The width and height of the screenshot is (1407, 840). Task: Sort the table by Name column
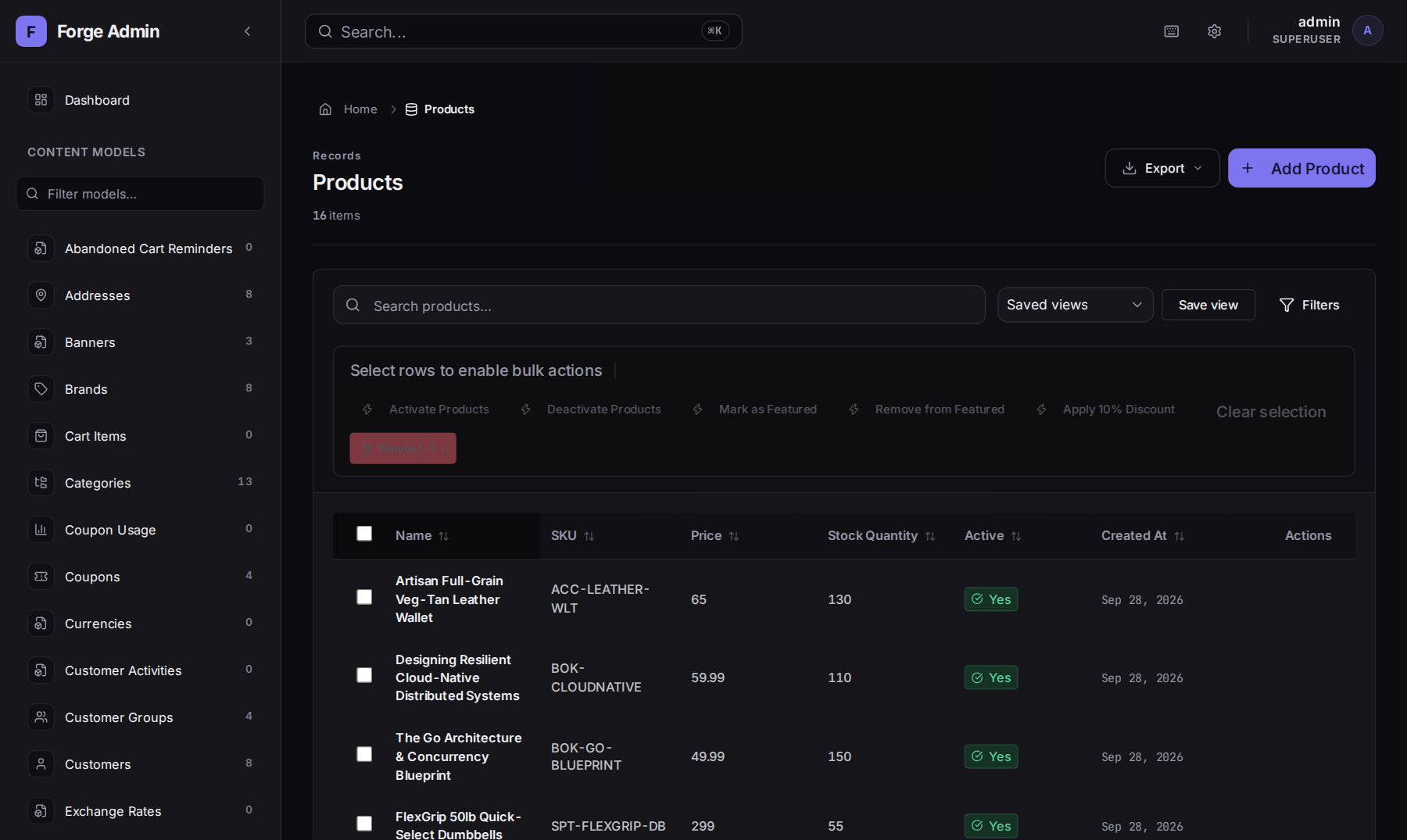tap(422, 535)
